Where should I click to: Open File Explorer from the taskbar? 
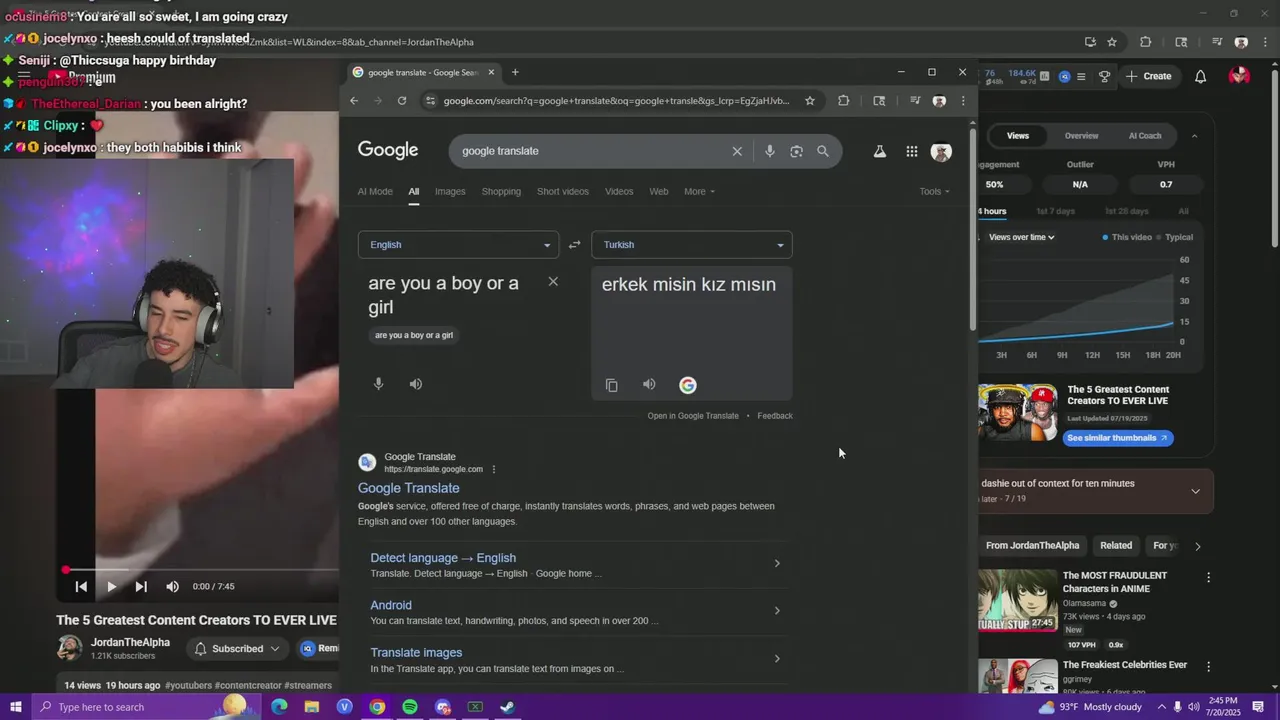(312, 707)
